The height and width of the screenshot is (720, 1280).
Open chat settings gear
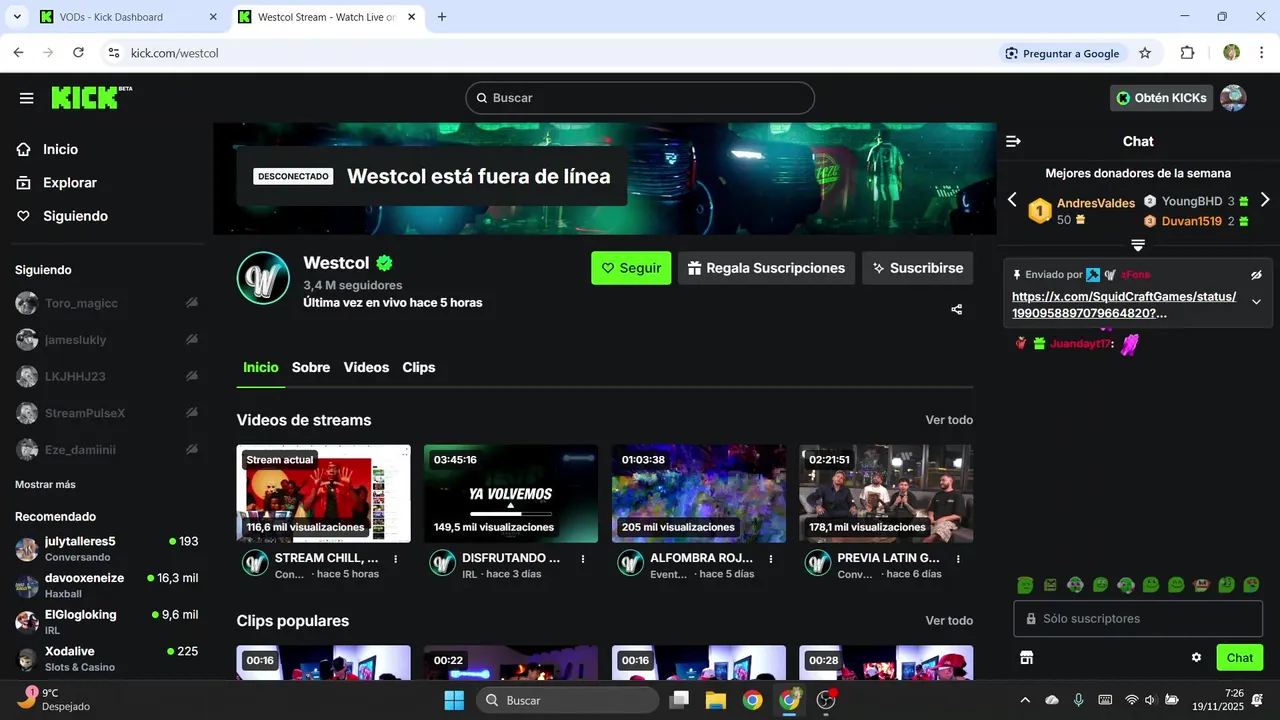(x=1196, y=658)
